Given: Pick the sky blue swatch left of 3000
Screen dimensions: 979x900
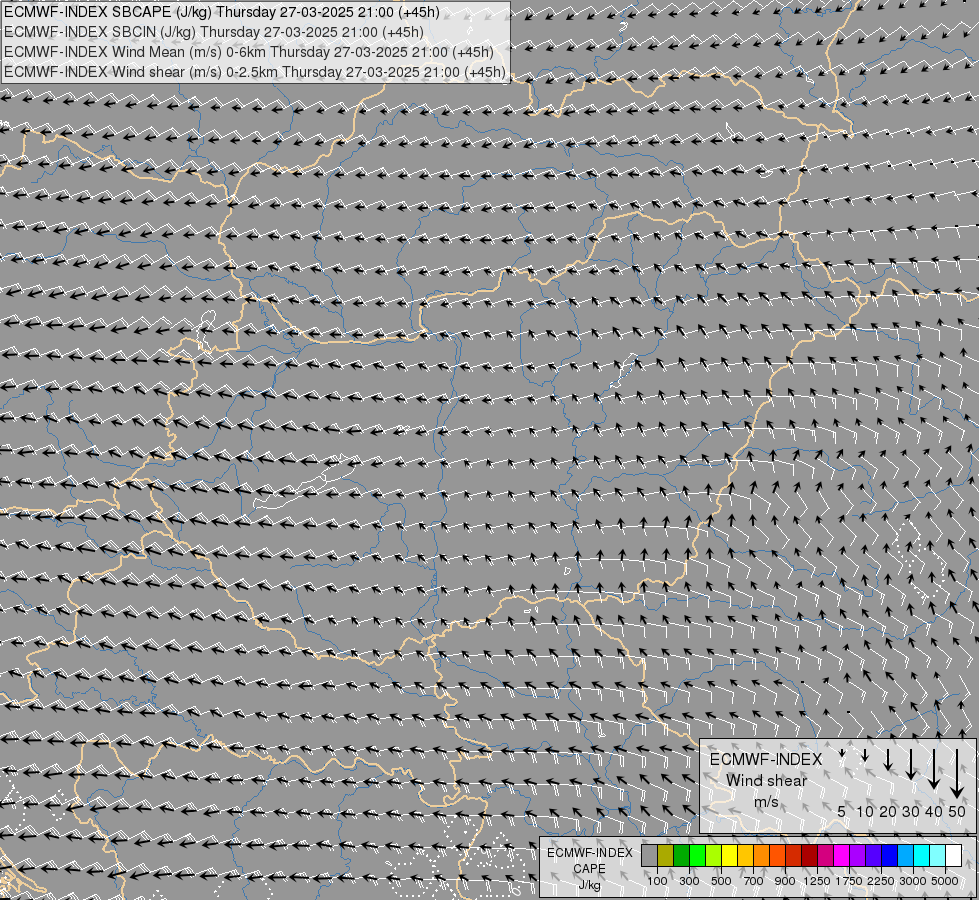Looking at the screenshot, I should tap(905, 855).
